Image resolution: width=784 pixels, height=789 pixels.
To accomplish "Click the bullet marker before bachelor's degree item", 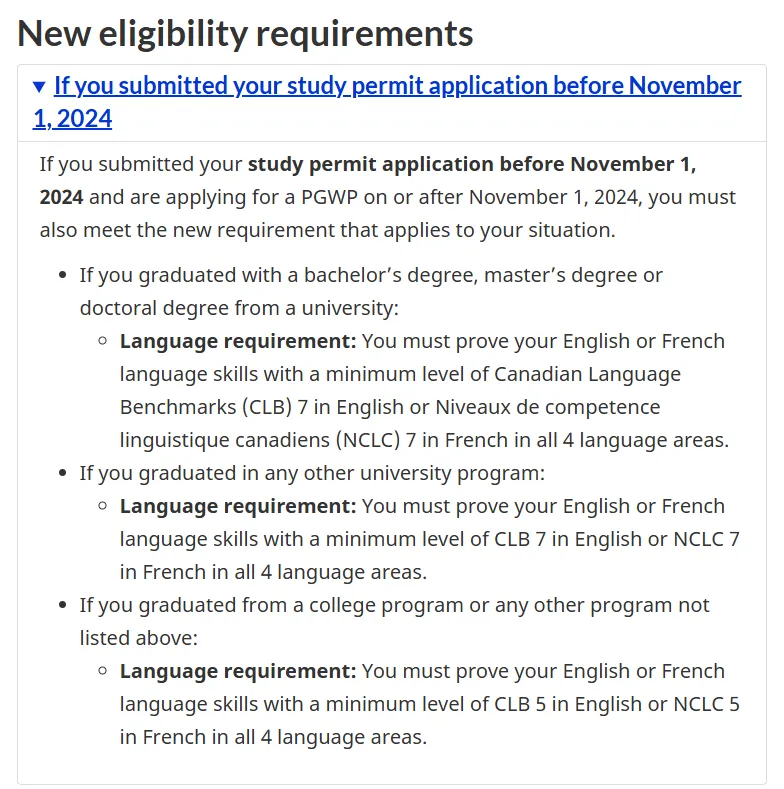I will click(63, 275).
